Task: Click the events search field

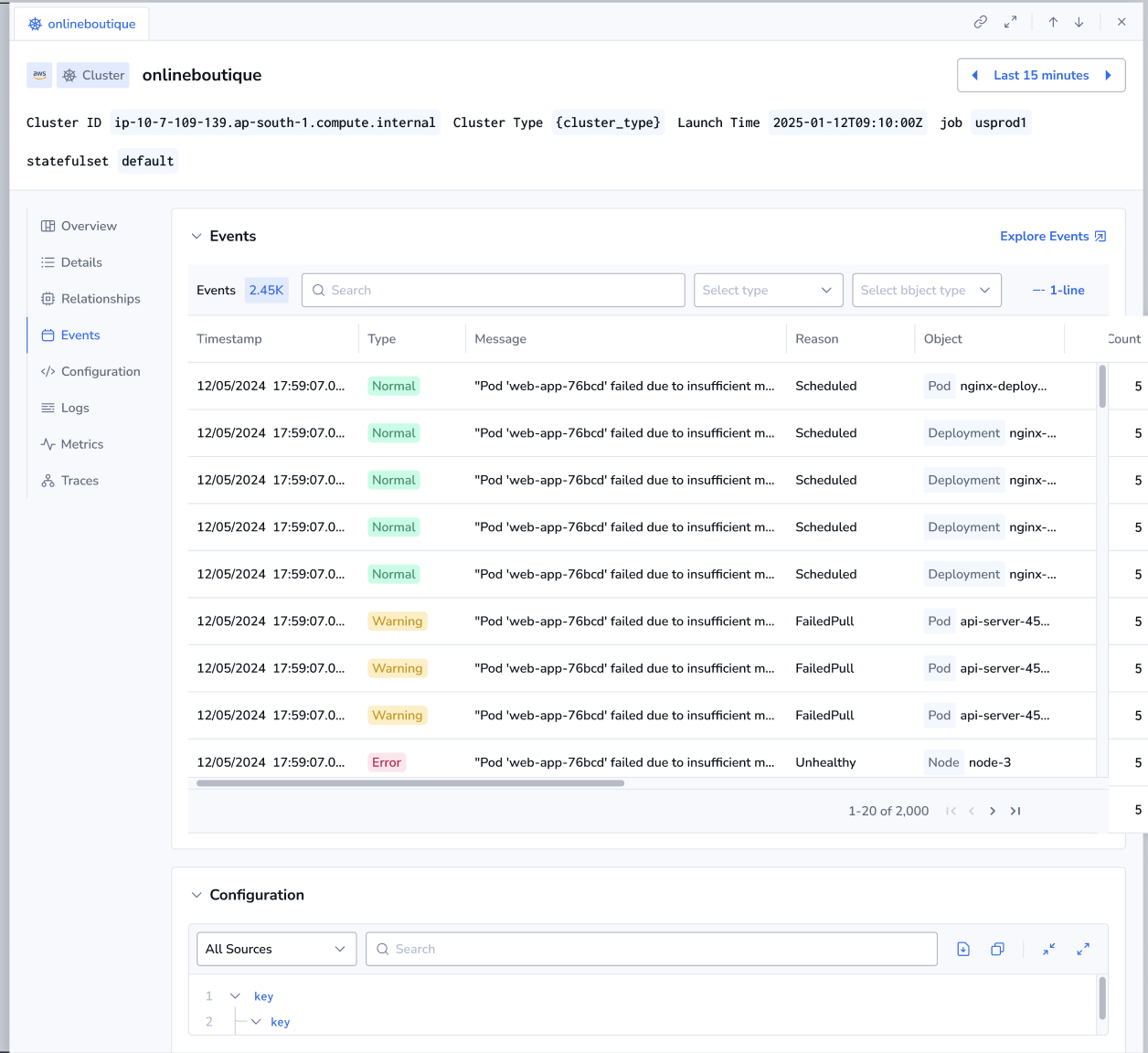Action: click(x=494, y=290)
